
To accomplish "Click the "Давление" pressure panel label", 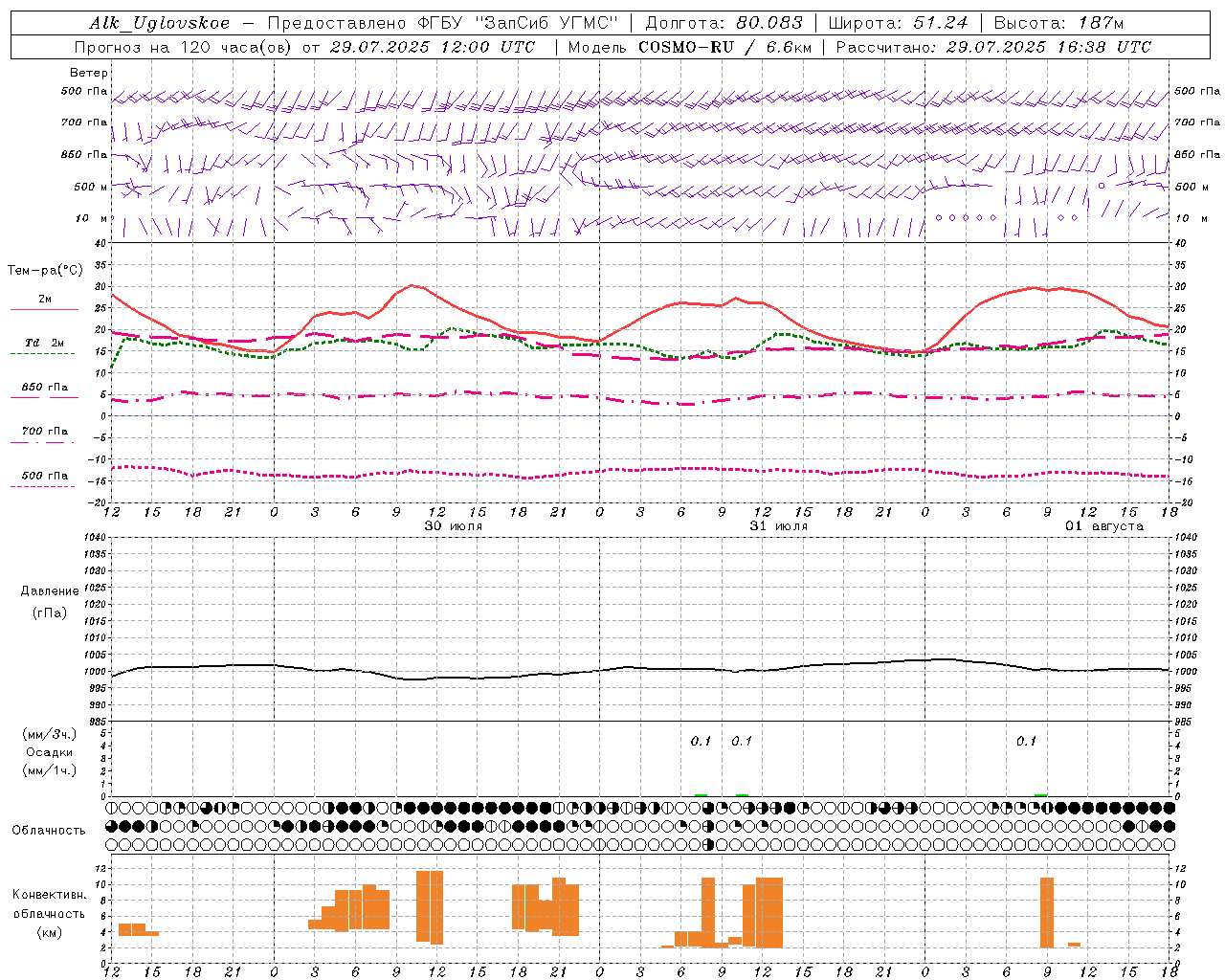I will pyautogui.click(x=50, y=591).
